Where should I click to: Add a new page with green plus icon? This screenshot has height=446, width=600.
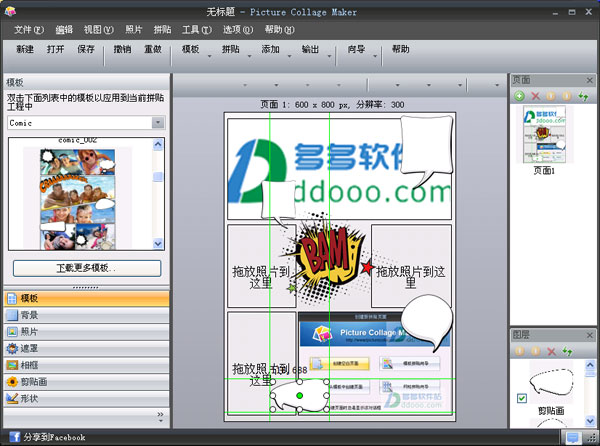point(519,96)
